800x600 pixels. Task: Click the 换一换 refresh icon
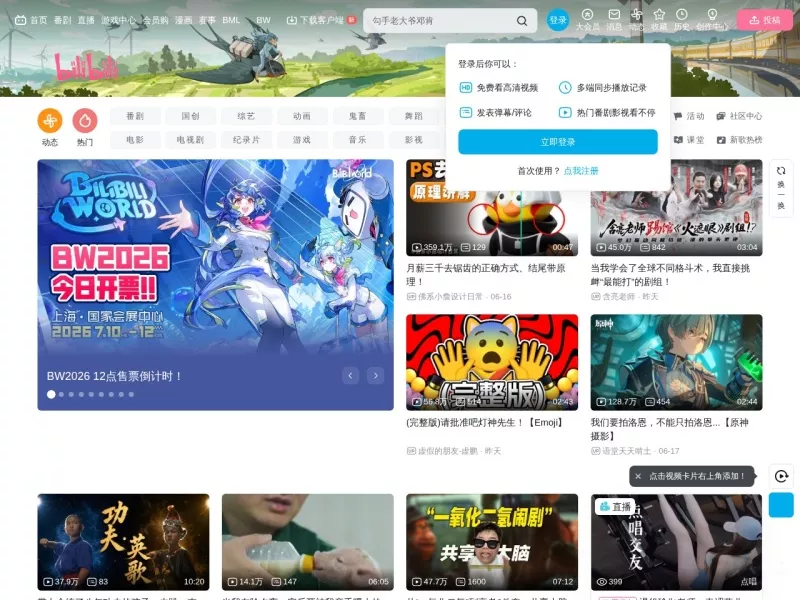(781, 171)
